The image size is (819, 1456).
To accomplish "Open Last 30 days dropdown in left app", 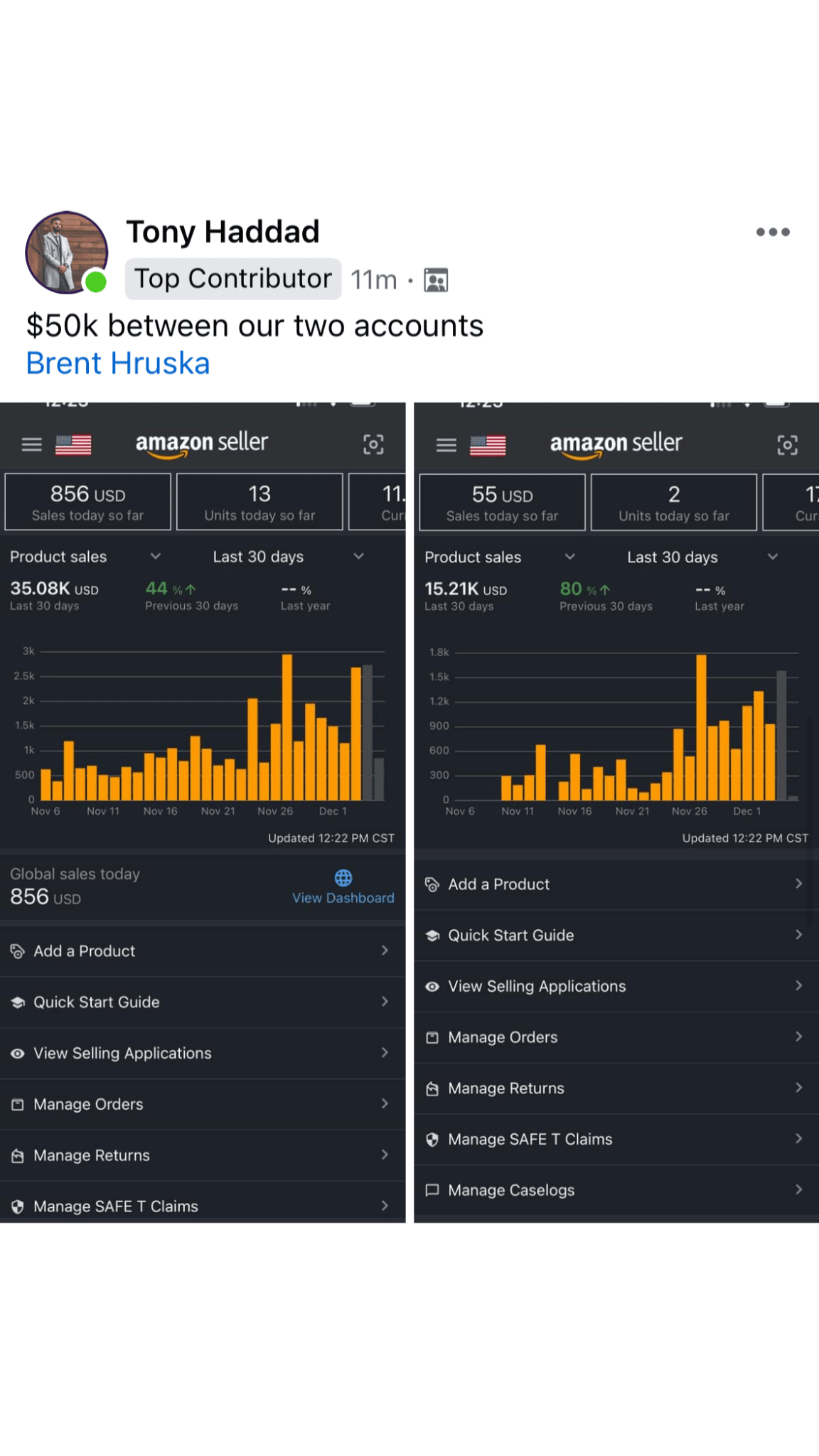I will pos(359,557).
